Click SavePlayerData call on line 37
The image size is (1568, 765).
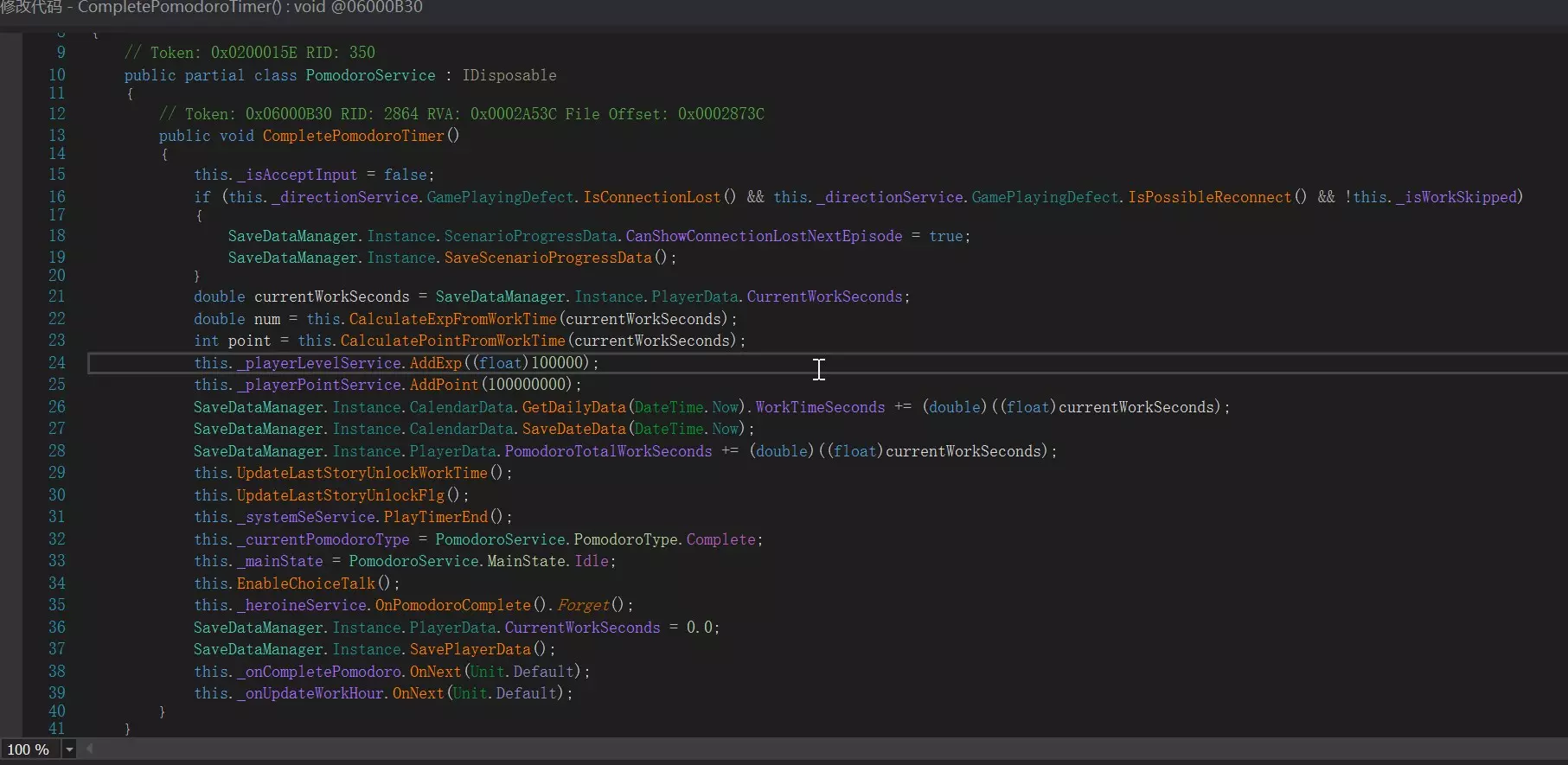point(470,649)
